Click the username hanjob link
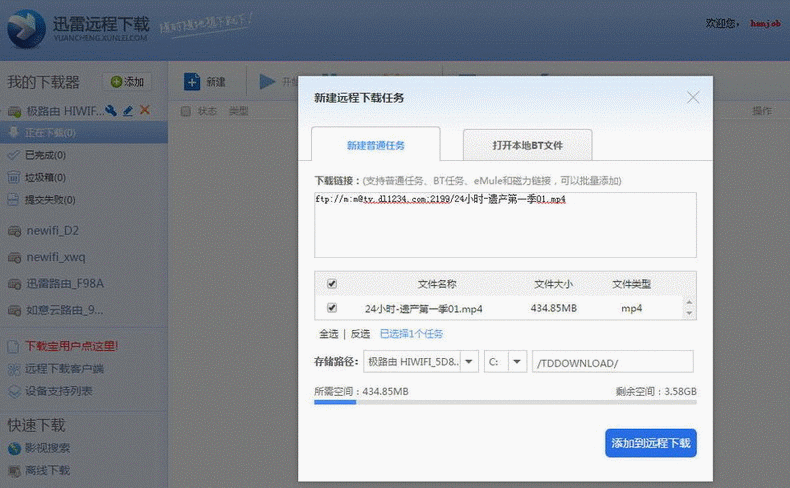 [765, 23]
